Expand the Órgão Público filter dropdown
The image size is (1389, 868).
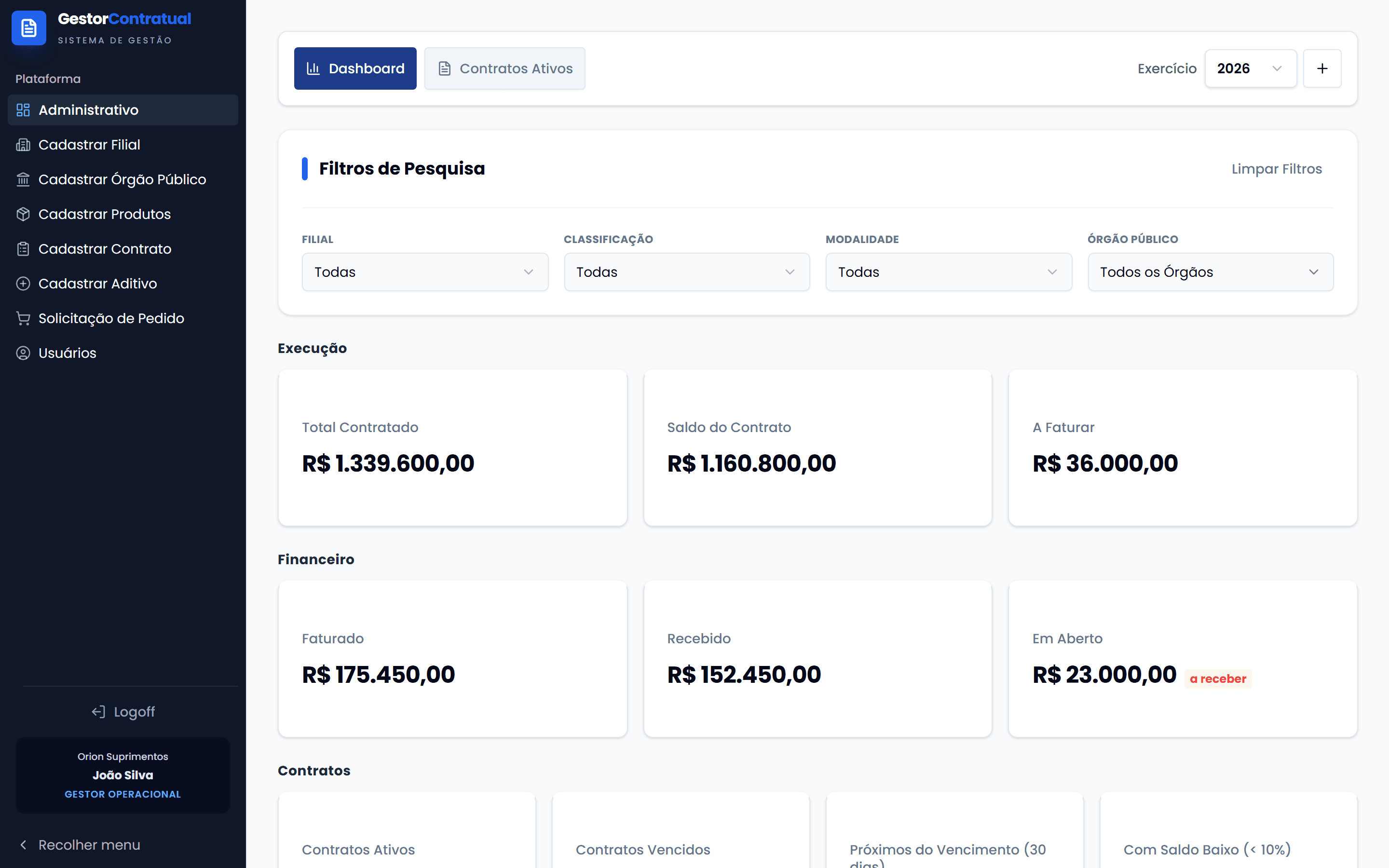tap(1211, 271)
